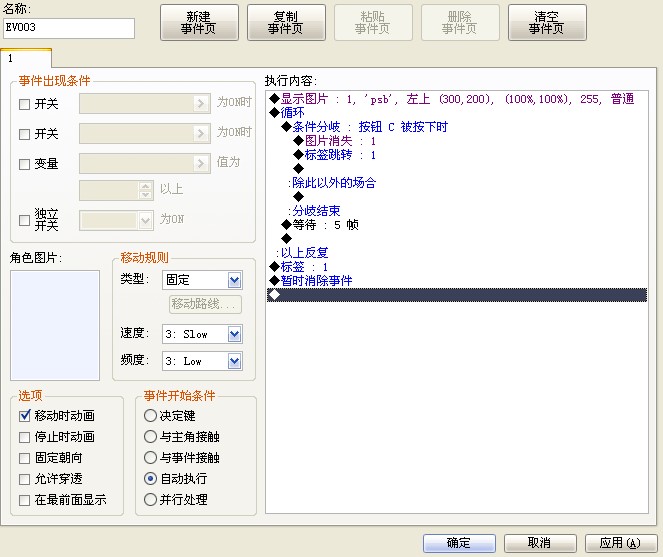Open the 类型 dropdown showing 固定
Image resolution: width=663 pixels, height=557 pixels.
coord(202,280)
